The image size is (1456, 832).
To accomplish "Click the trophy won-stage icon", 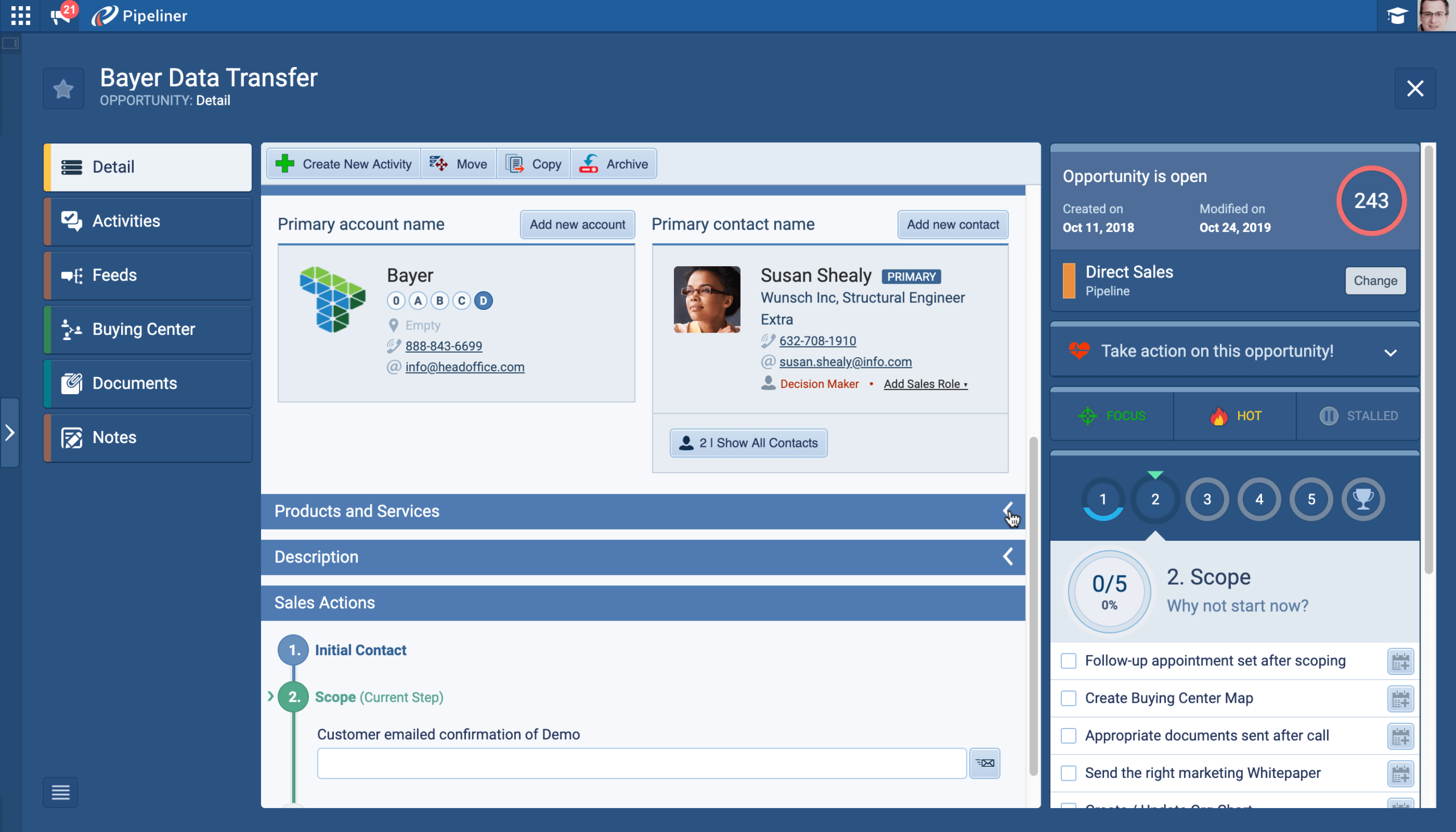I will pos(1362,499).
